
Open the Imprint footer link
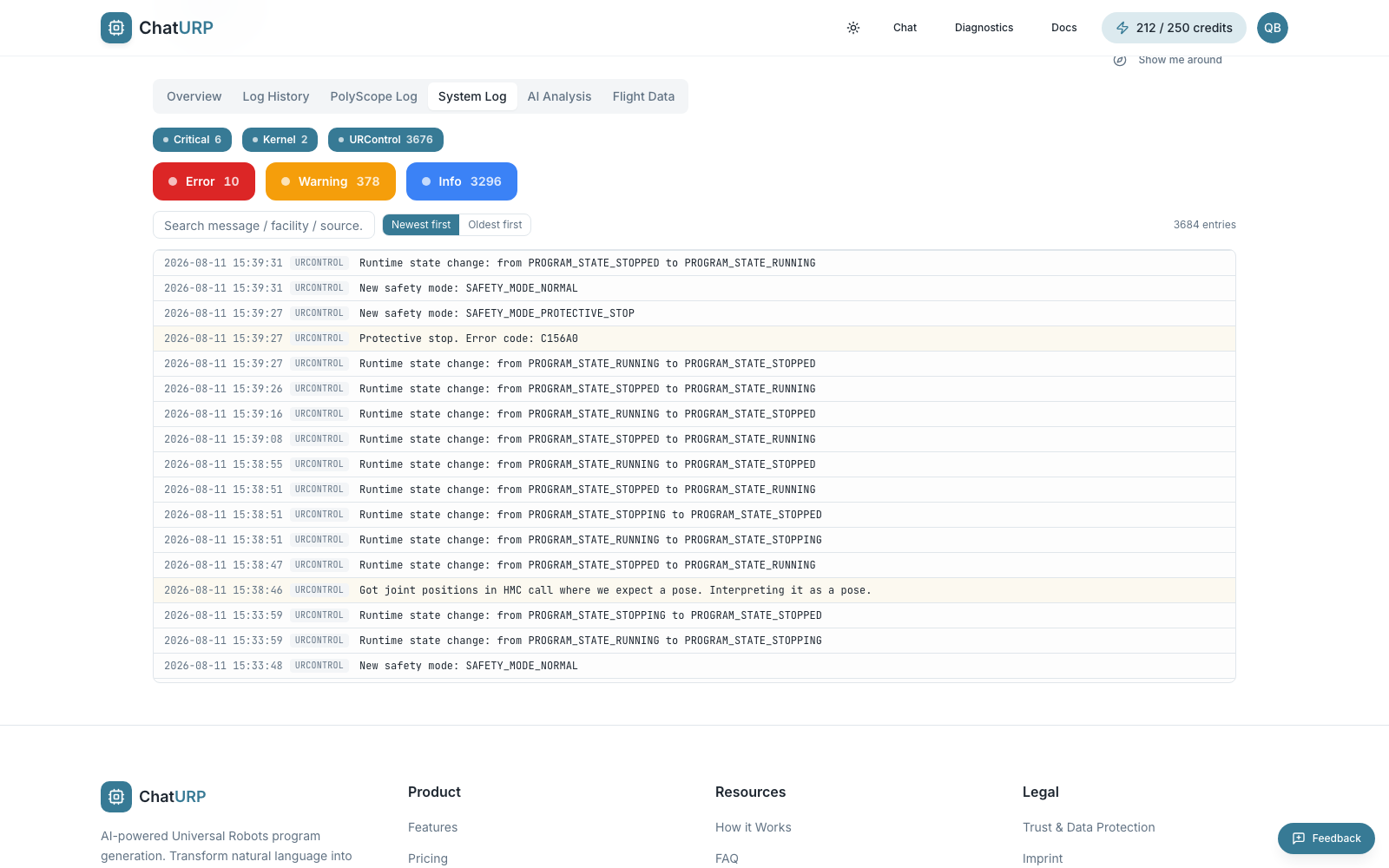[1043, 858]
